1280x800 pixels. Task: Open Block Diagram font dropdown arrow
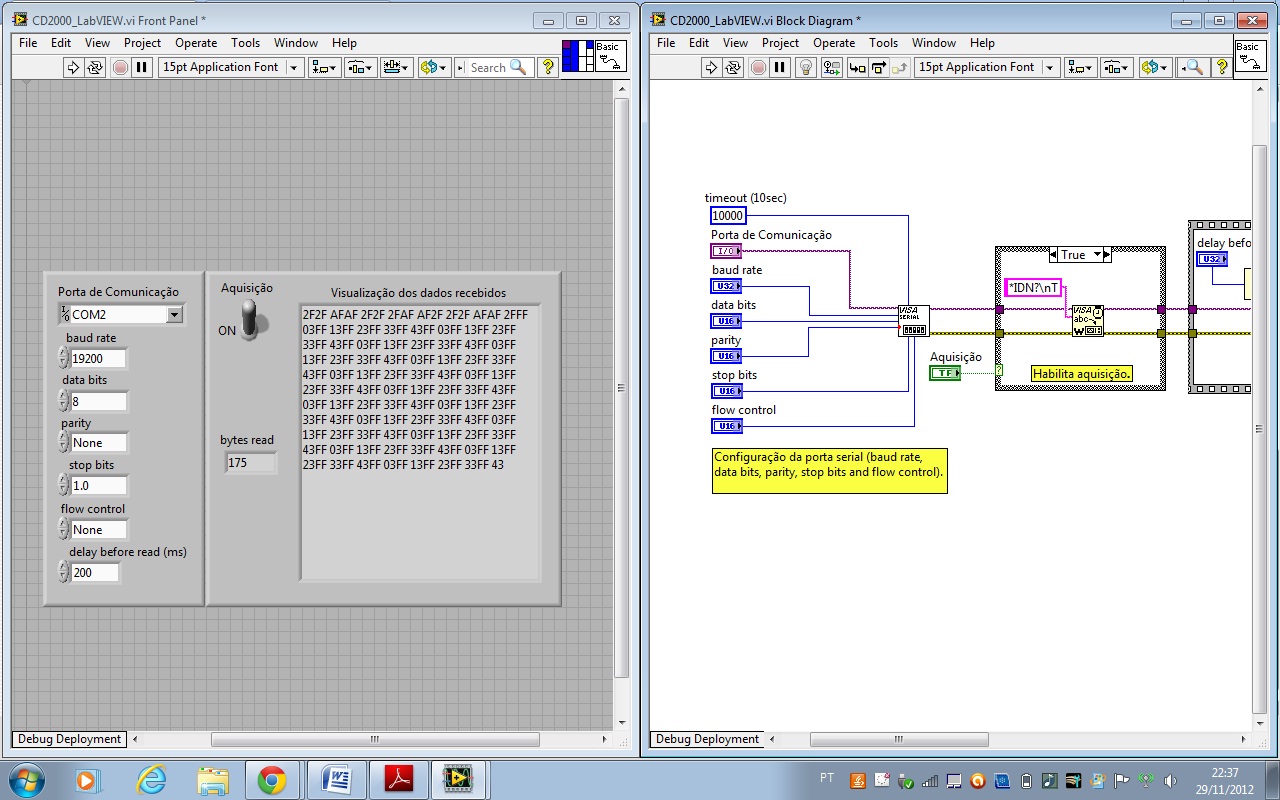(x=1050, y=67)
